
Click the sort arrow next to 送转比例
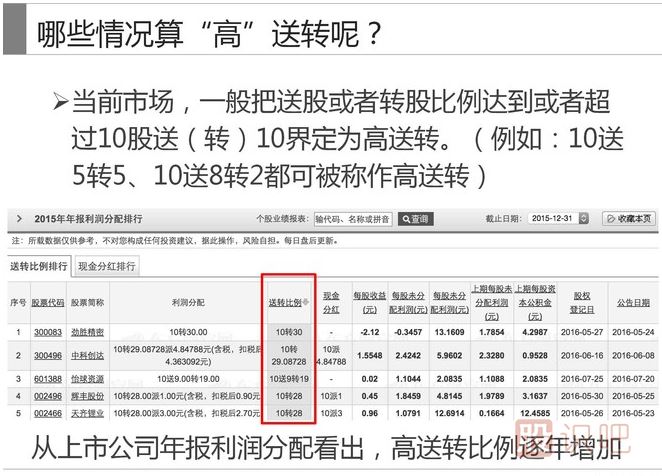[306, 300]
